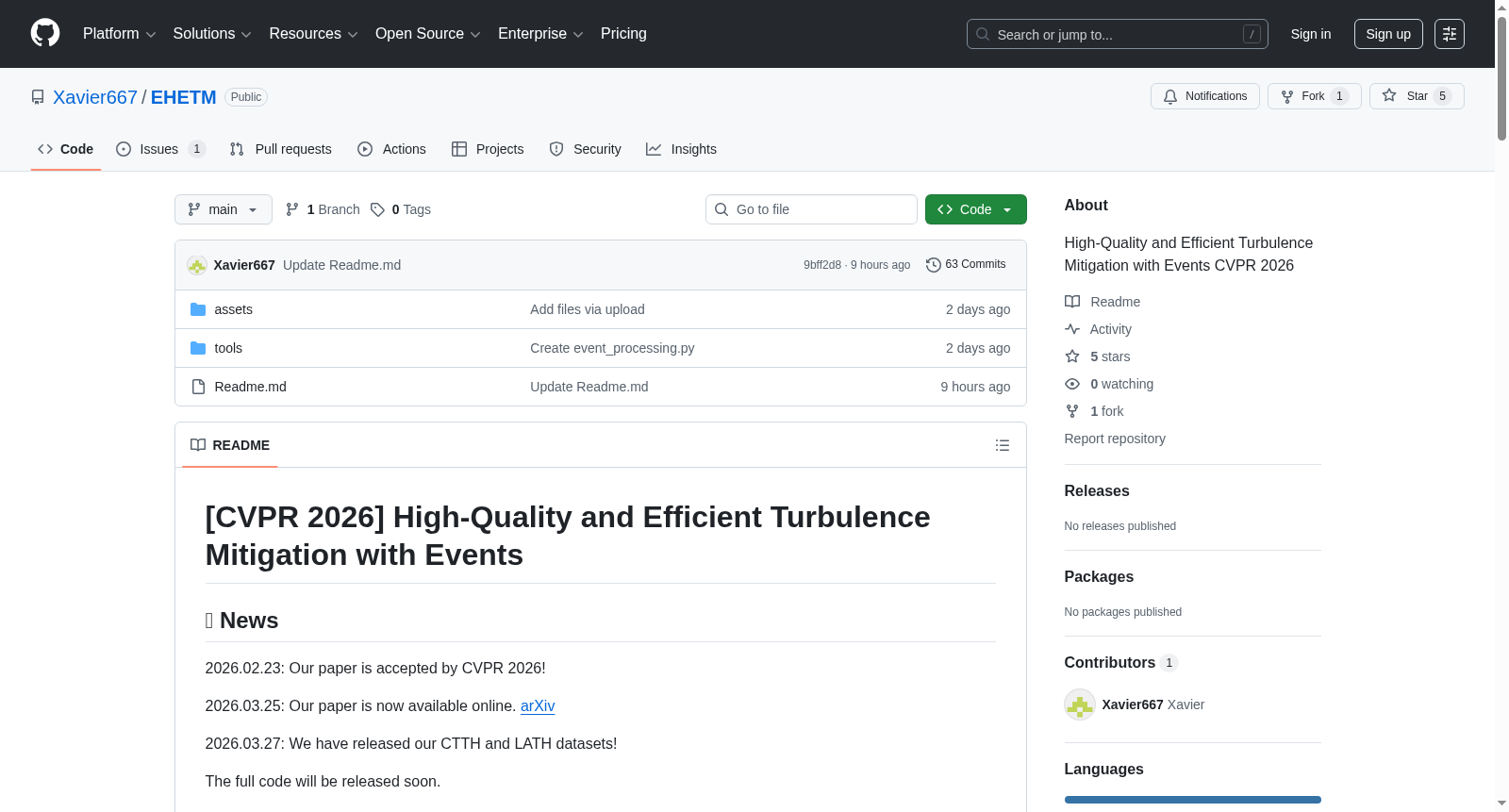Image resolution: width=1509 pixels, height=812 pixels.
Task: Click the repository outline icon beside Xavier667
Action: pyautogui.click(x=38, y=97)
